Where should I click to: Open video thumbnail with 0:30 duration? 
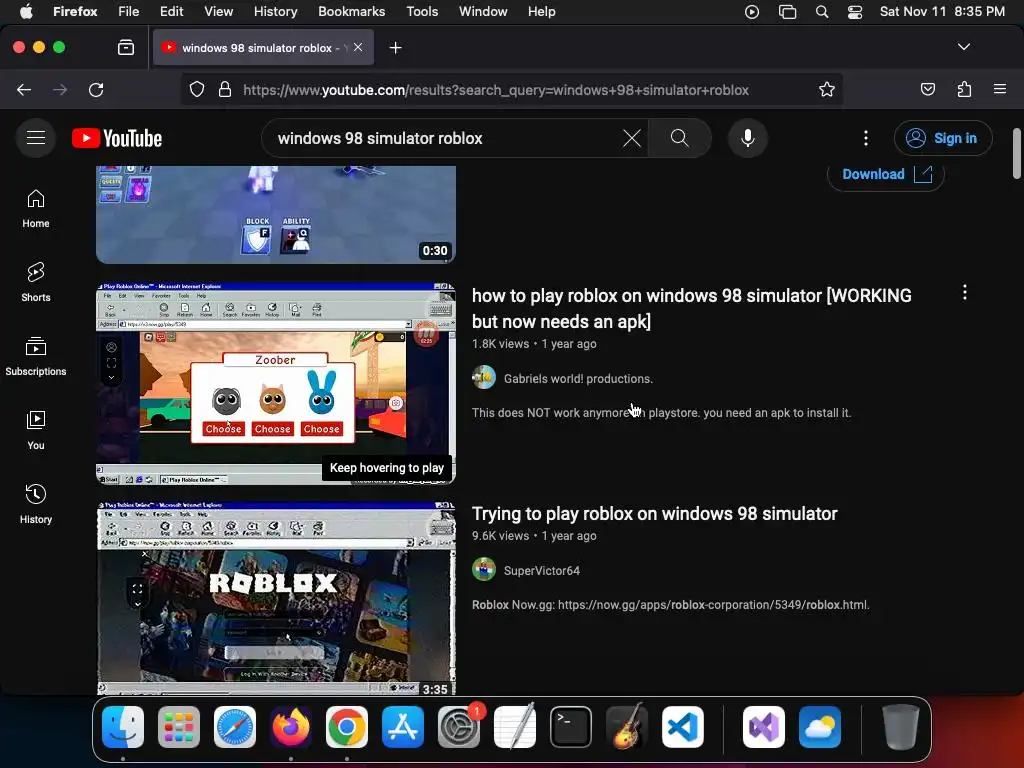[x=276, y=214]
